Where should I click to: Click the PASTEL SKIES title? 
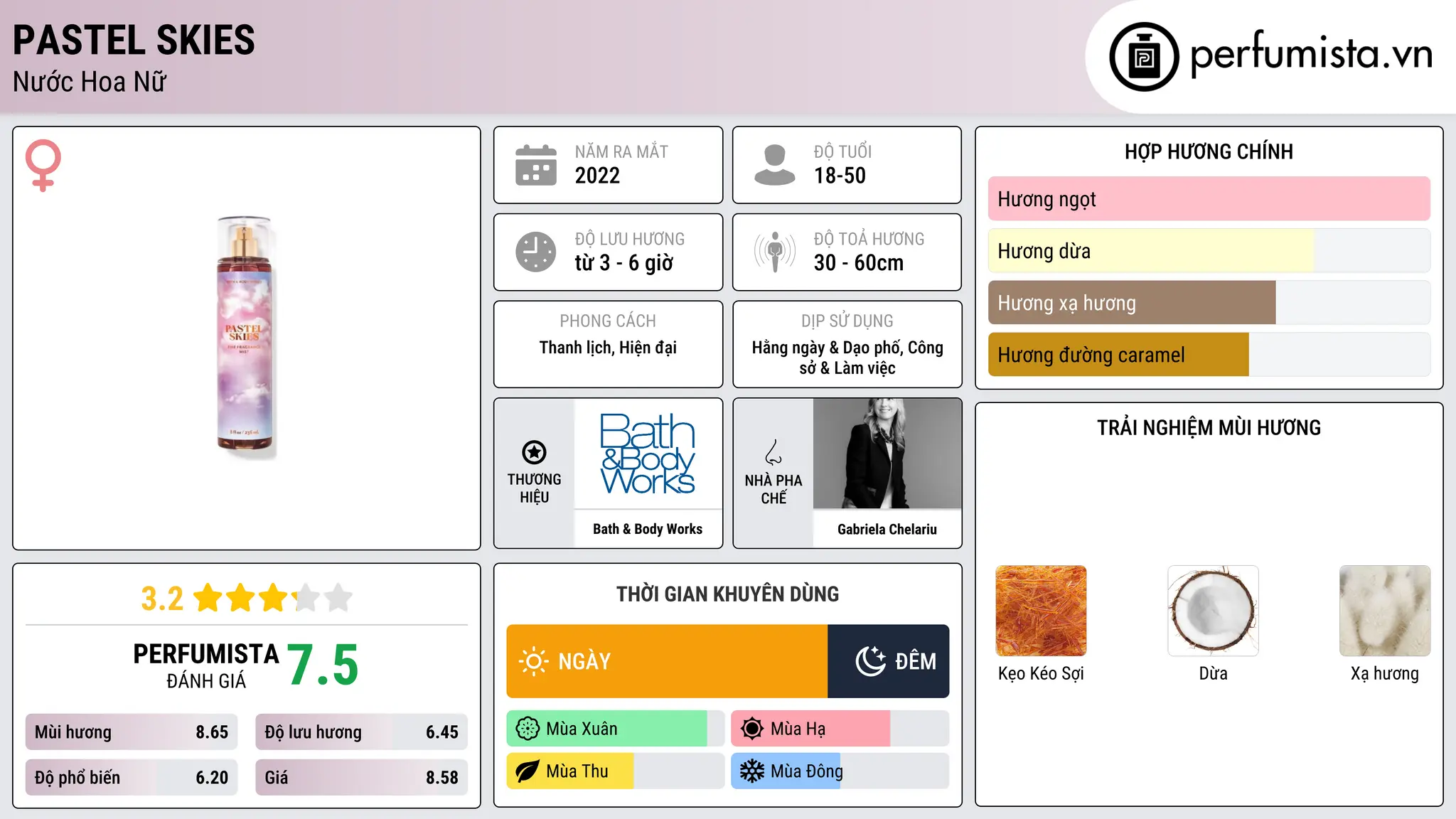coord(134,40)
